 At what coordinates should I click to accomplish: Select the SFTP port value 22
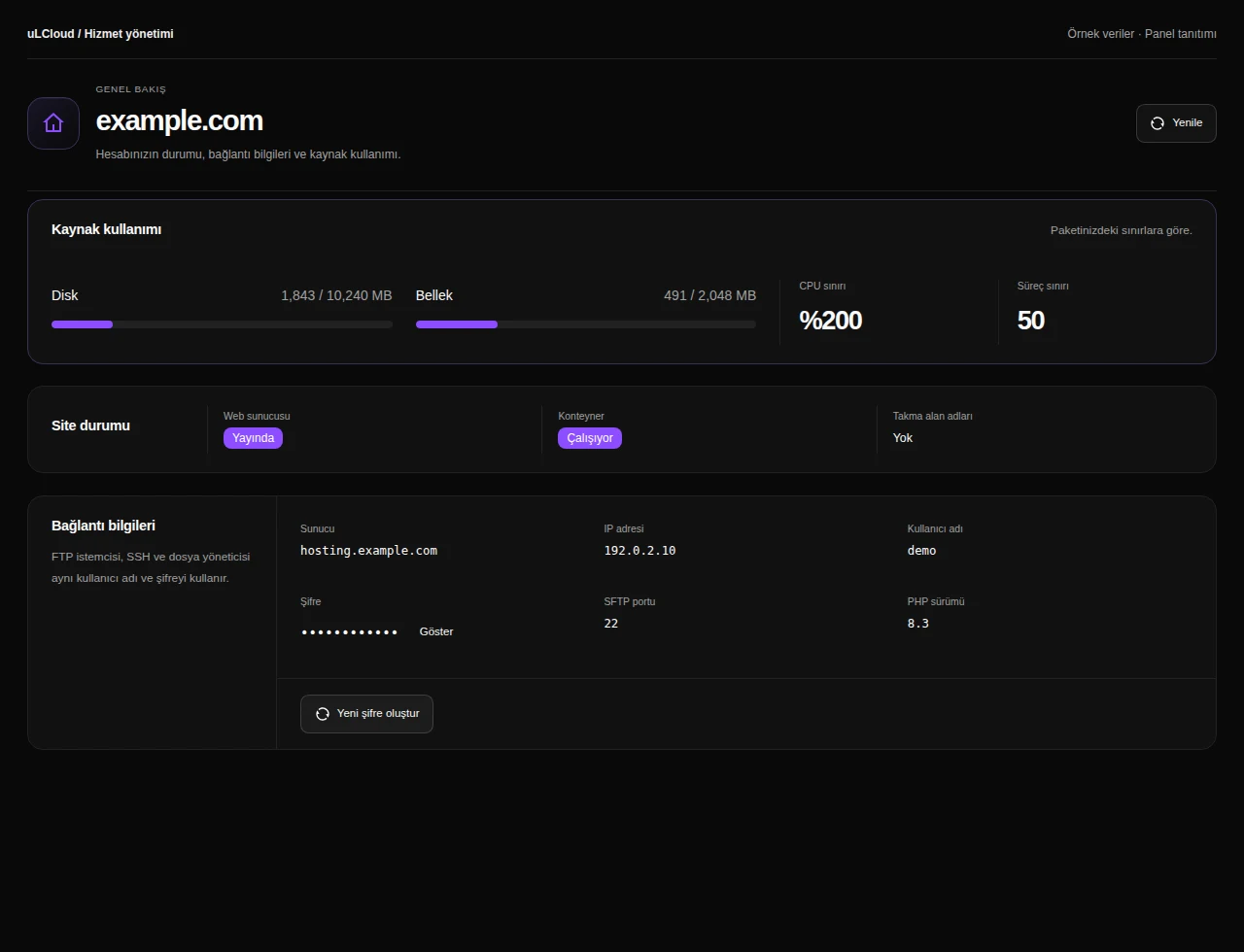[x=611, y=624]
